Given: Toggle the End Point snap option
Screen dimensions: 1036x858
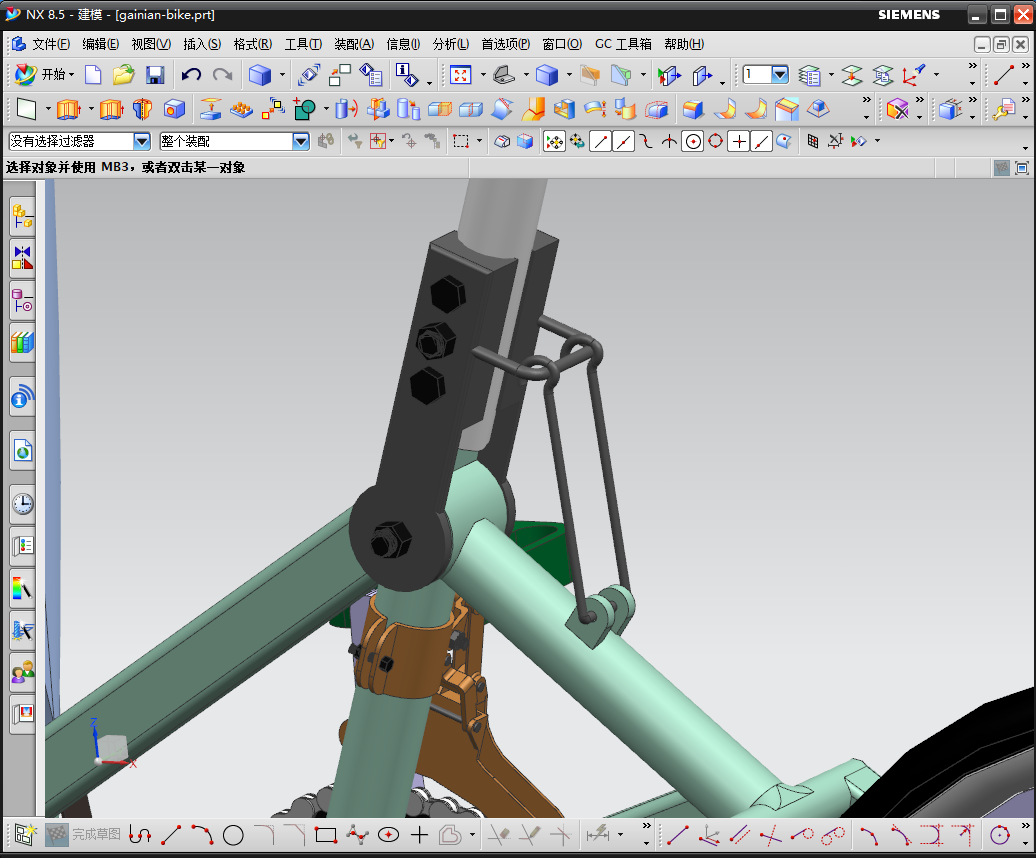Looking at the screenshot, I should click(x=601, y=141).
